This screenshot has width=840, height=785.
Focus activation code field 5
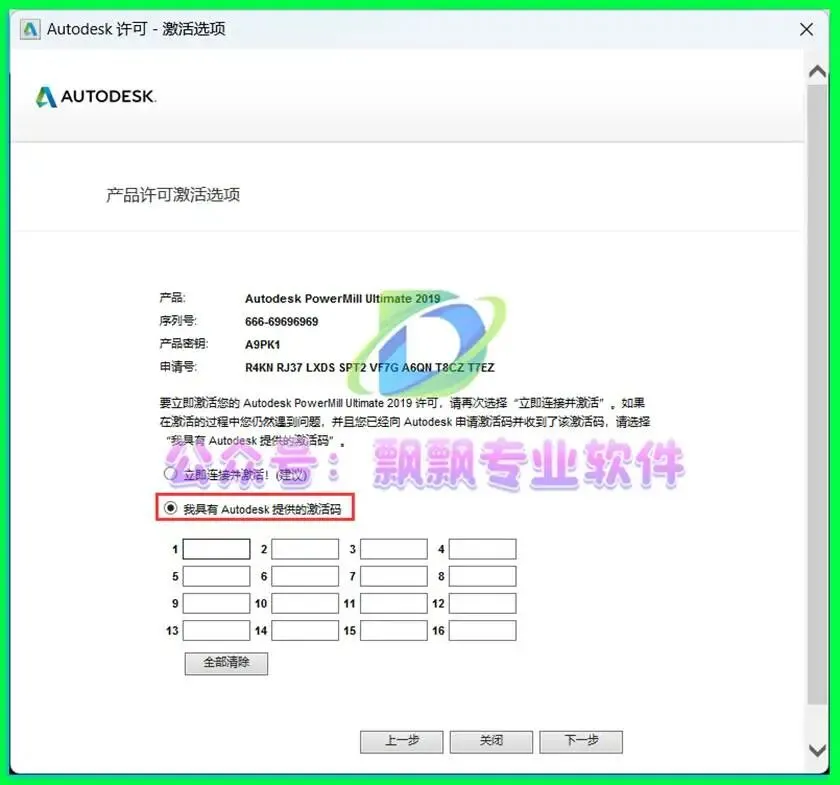216,577
